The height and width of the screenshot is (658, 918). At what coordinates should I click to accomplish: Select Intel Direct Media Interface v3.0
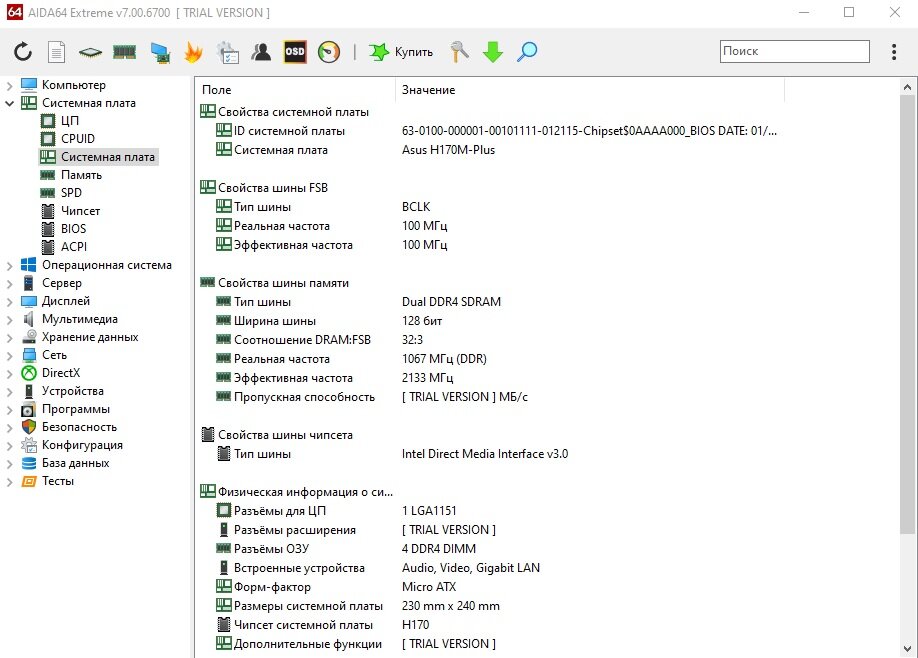[485, 454]
